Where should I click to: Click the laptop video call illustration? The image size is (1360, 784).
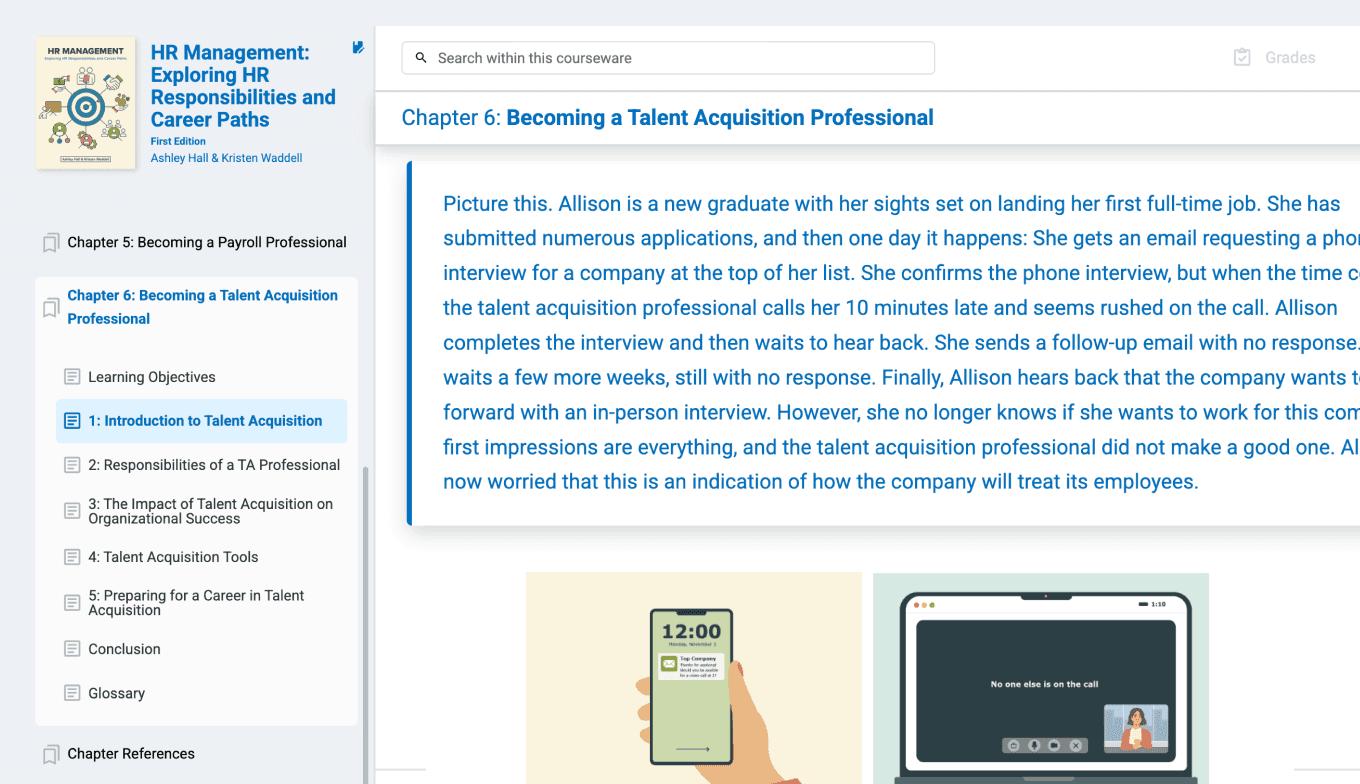click(1041, 678)
